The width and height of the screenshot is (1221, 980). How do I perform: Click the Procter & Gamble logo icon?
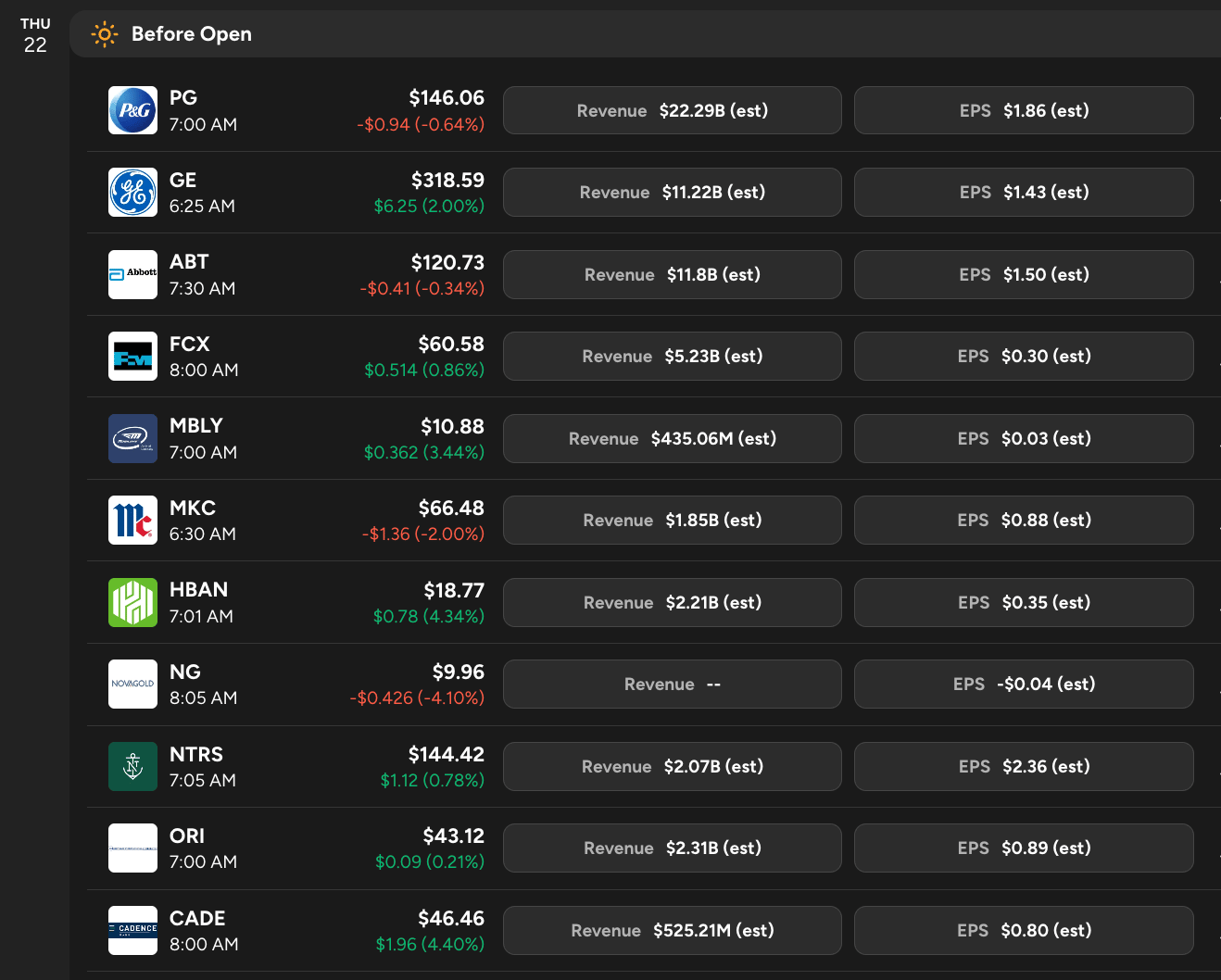(x=132, y=110)
